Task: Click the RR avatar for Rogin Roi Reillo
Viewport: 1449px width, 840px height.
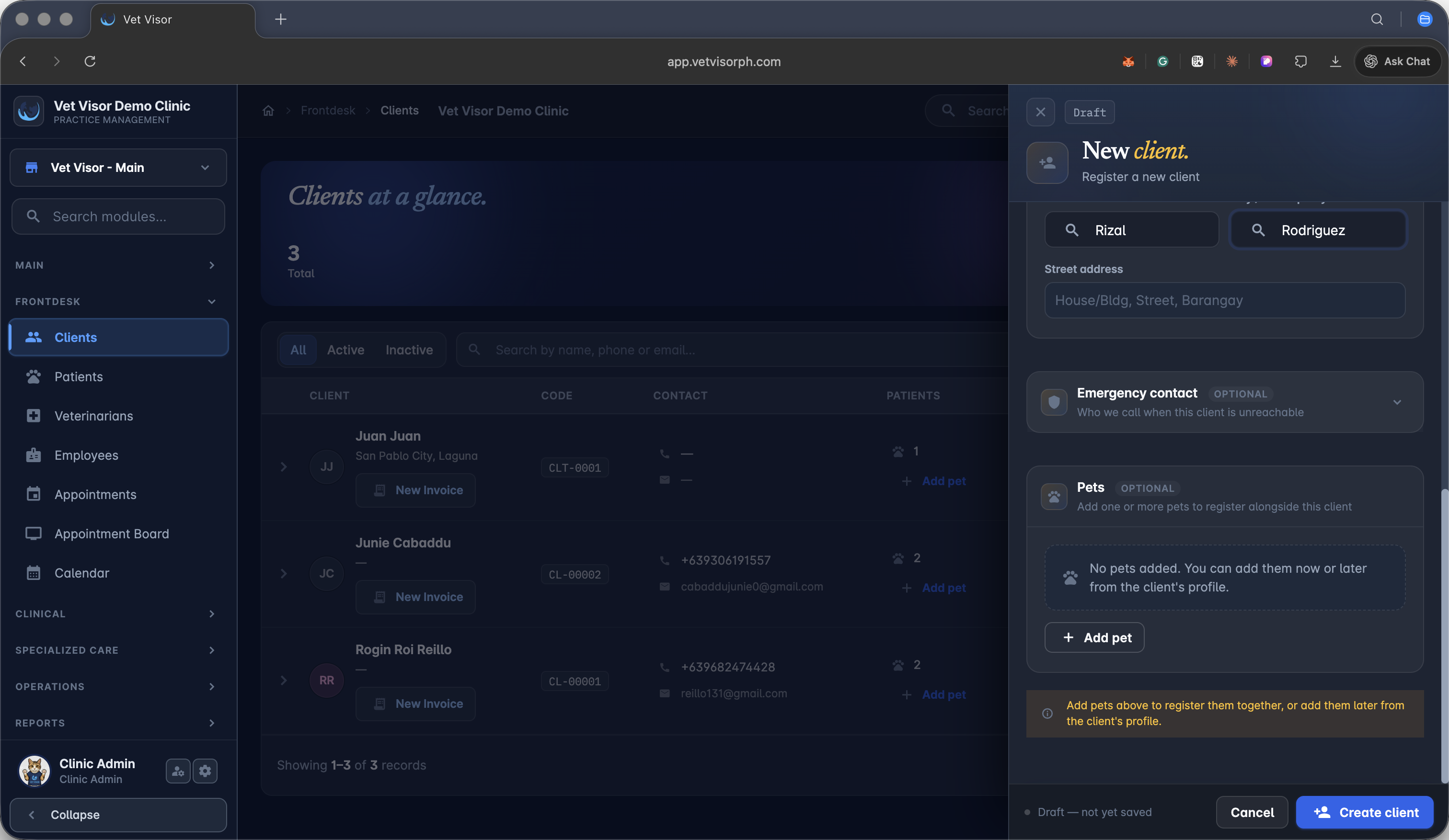Action: [327, 680]
